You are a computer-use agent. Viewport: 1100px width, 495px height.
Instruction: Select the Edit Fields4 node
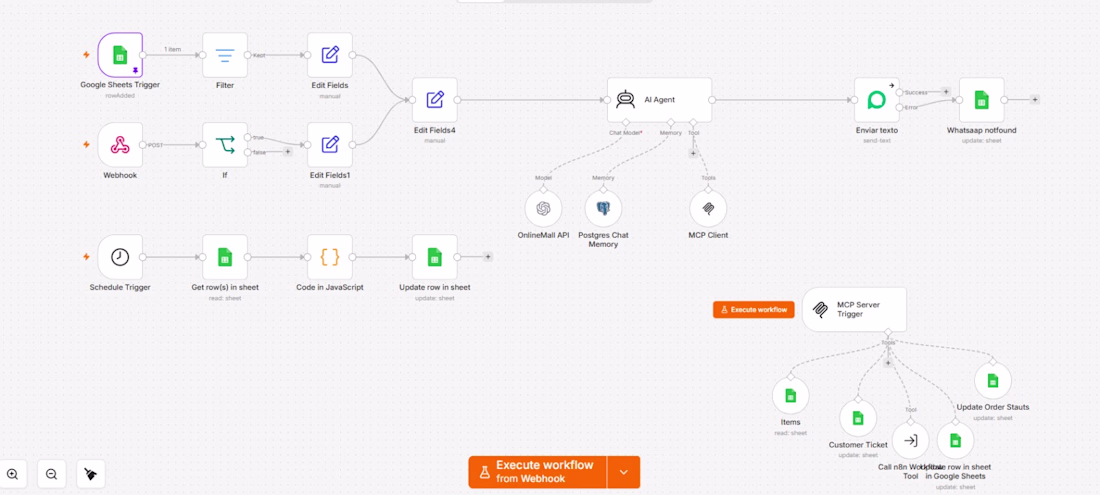coord(435,100)
